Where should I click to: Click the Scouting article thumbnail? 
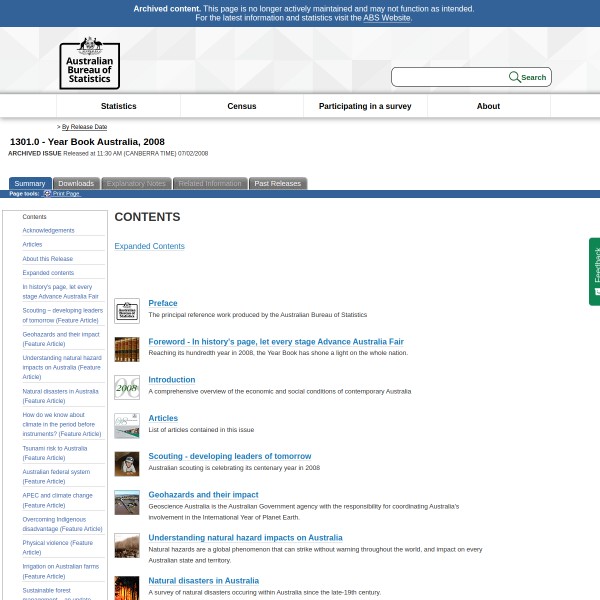127,464
